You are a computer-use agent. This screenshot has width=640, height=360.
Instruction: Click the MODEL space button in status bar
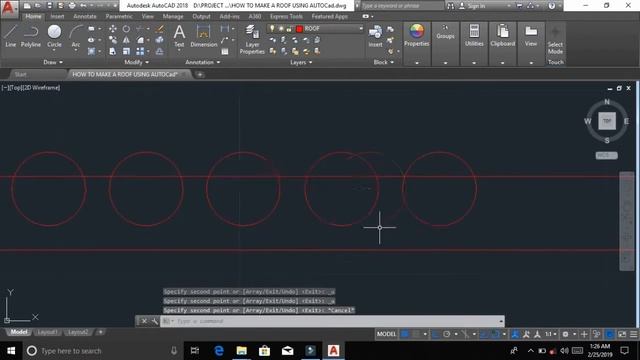pos(386,334)
